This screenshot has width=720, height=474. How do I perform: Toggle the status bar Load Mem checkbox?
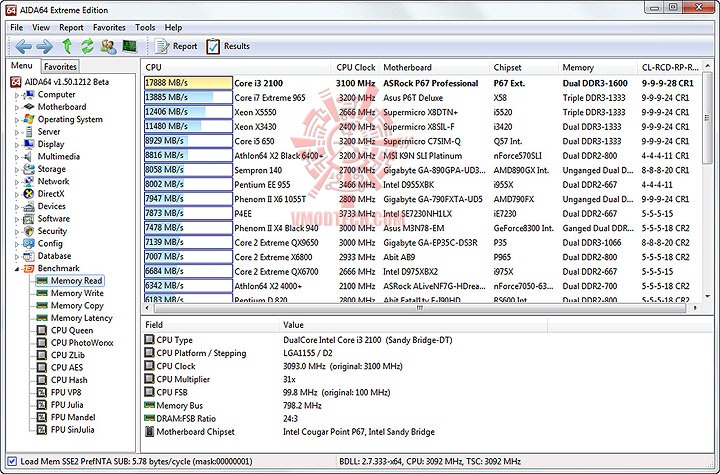point(12,461)
